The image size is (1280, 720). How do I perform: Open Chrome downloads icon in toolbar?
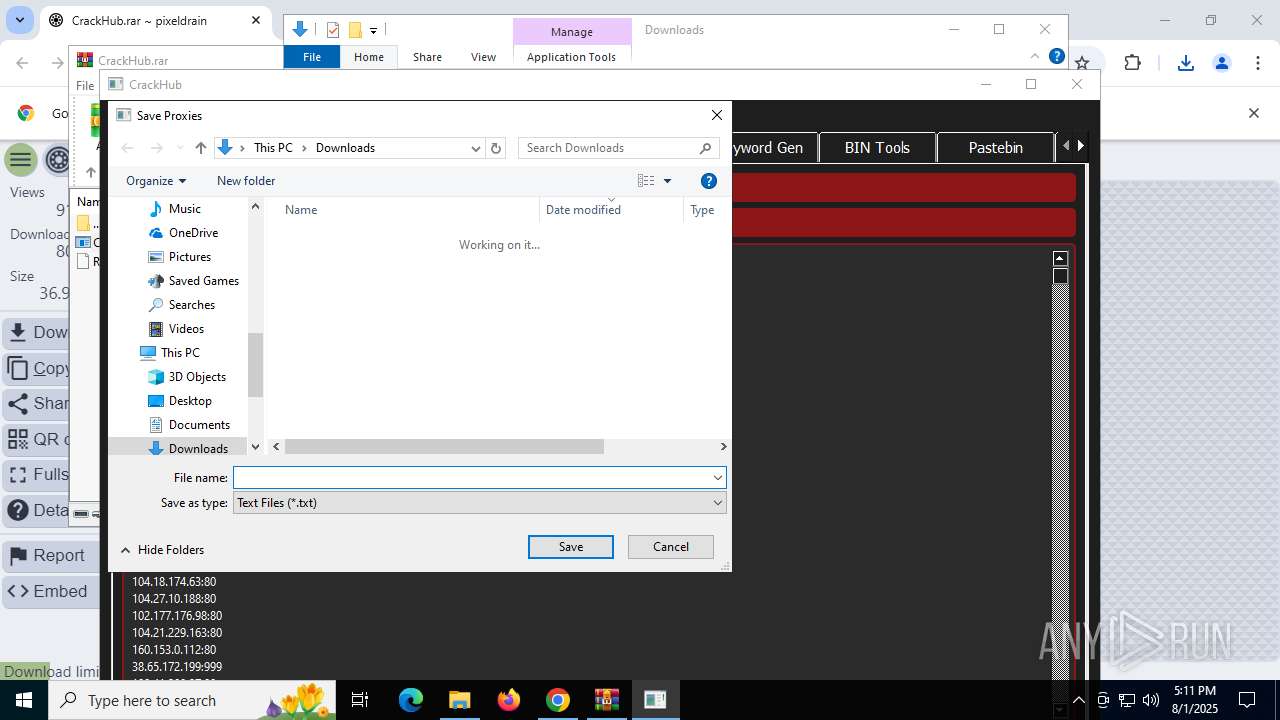coord(1185,63)
